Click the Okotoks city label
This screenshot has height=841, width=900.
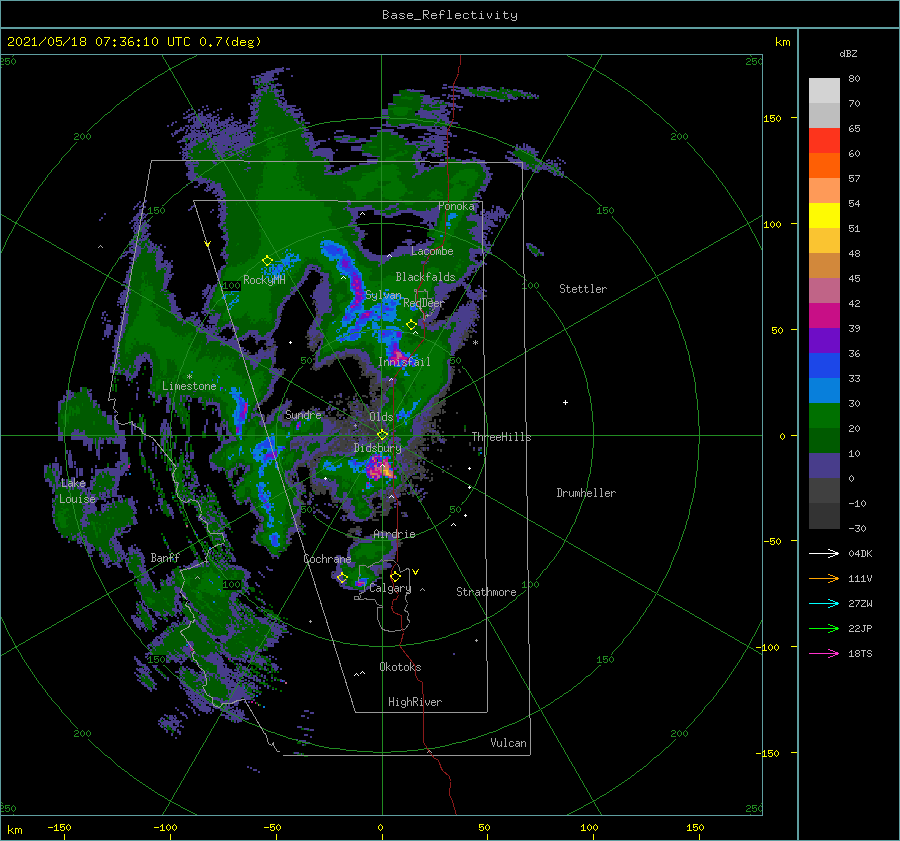pos(400,667)
